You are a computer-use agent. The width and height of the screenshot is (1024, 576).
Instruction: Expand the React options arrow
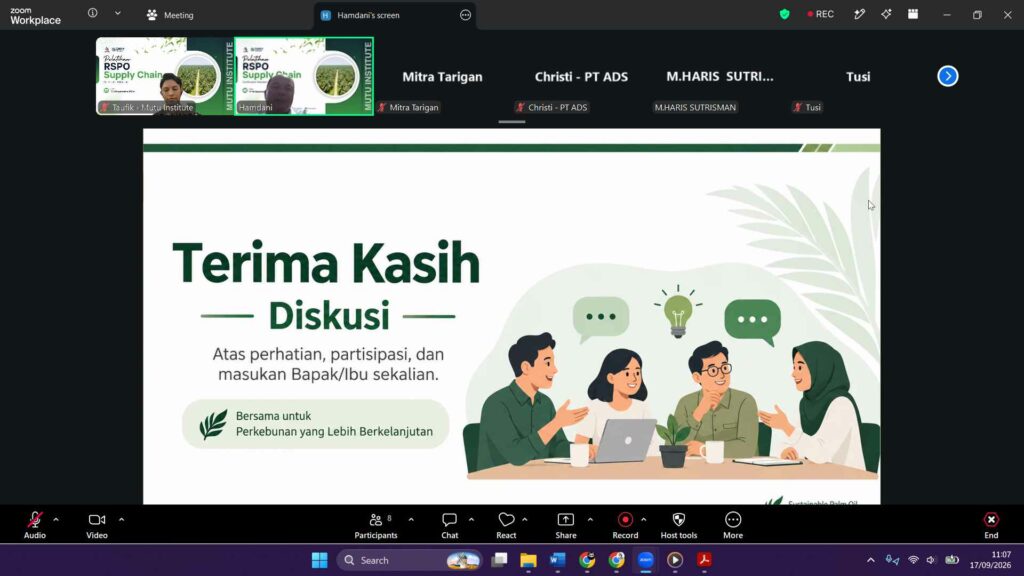tap(524, 520)
